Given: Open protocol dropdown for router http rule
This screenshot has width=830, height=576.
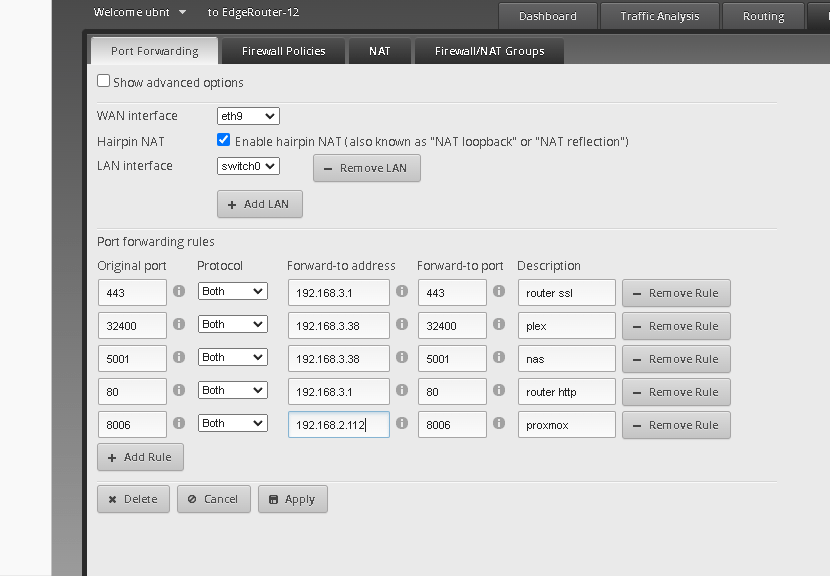Looking at the screenshot, I should [233, 390].
